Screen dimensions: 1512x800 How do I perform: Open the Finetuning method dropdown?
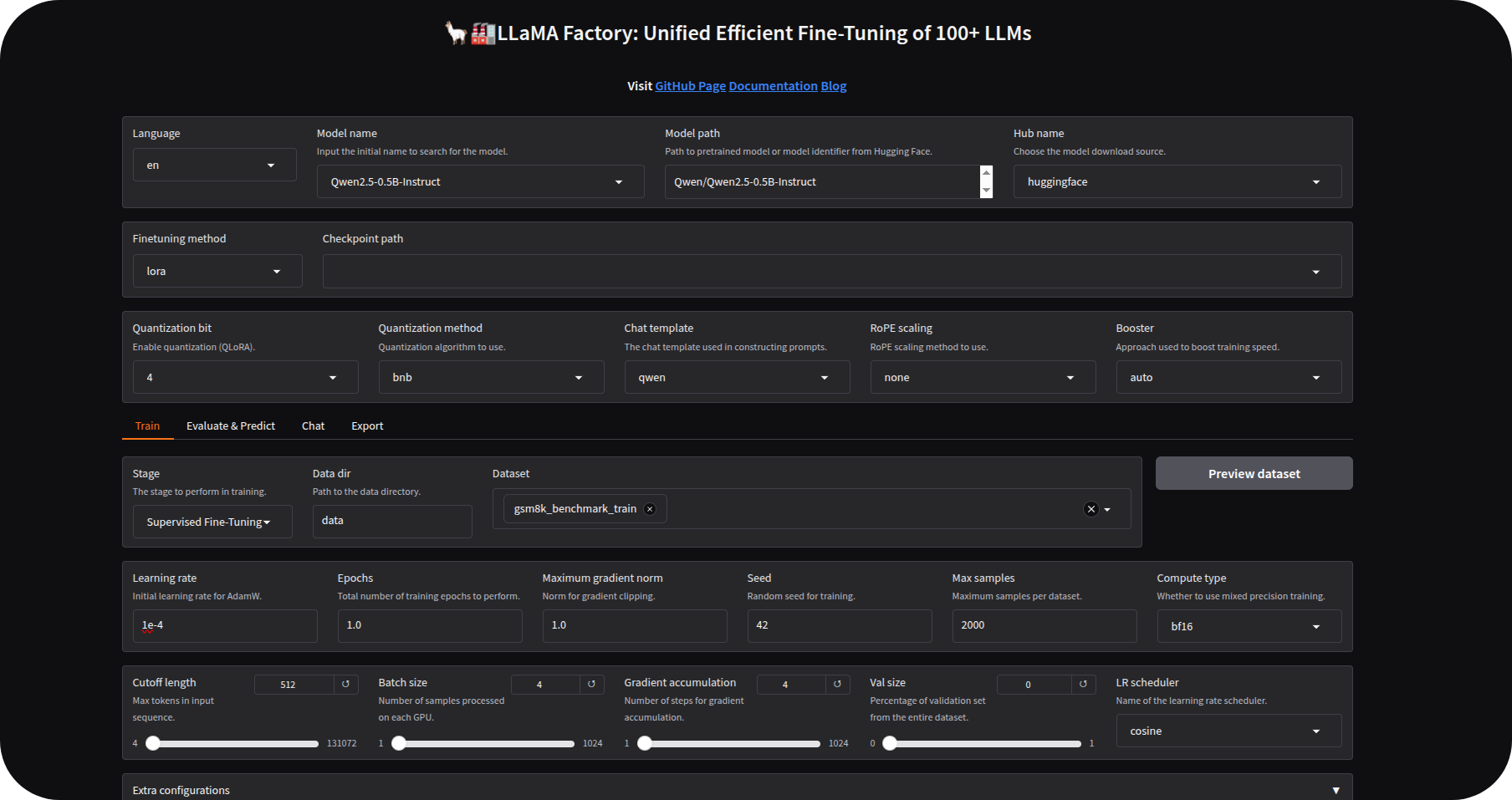tap(217, 271)
